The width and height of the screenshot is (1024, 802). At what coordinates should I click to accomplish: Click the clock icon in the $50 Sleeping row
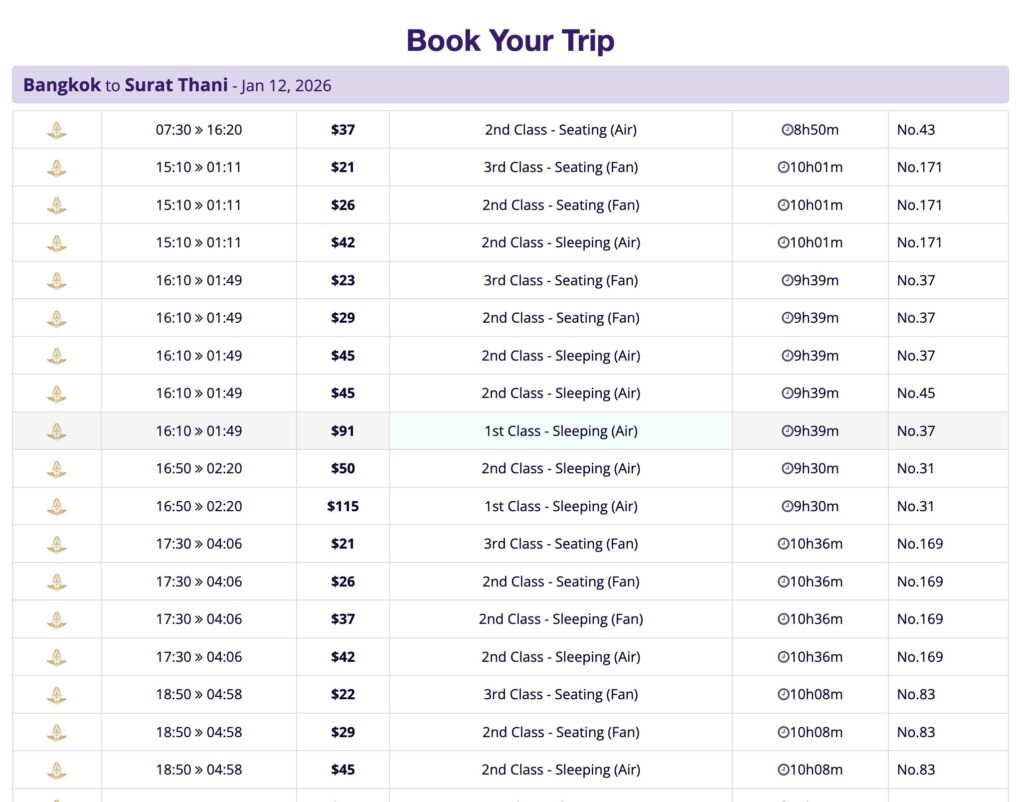click(787, 469)
